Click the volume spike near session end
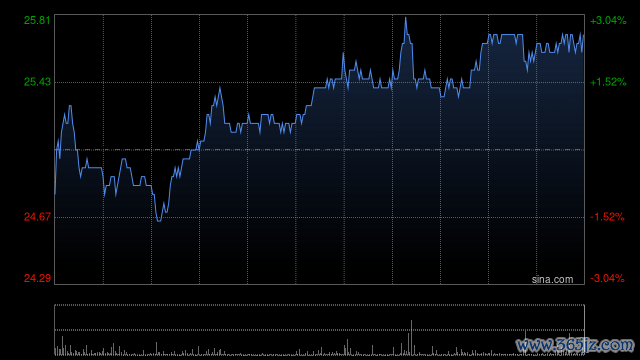The width and height of the screenshot is (640, 360). click(x=525, y=342)
